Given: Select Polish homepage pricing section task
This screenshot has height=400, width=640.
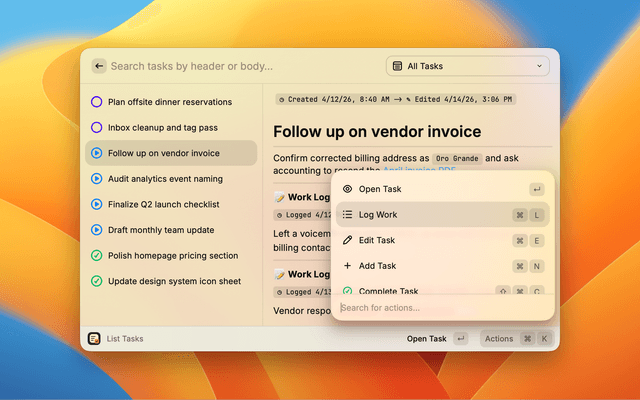Looking at the screenshot, I should [x=171, y=256].
